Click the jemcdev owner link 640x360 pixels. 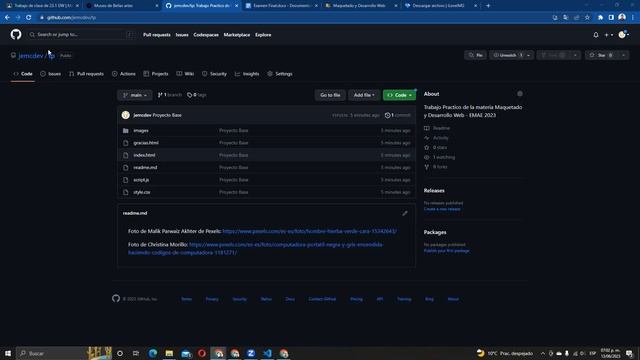pyautogui.click(x=31, y=56)
